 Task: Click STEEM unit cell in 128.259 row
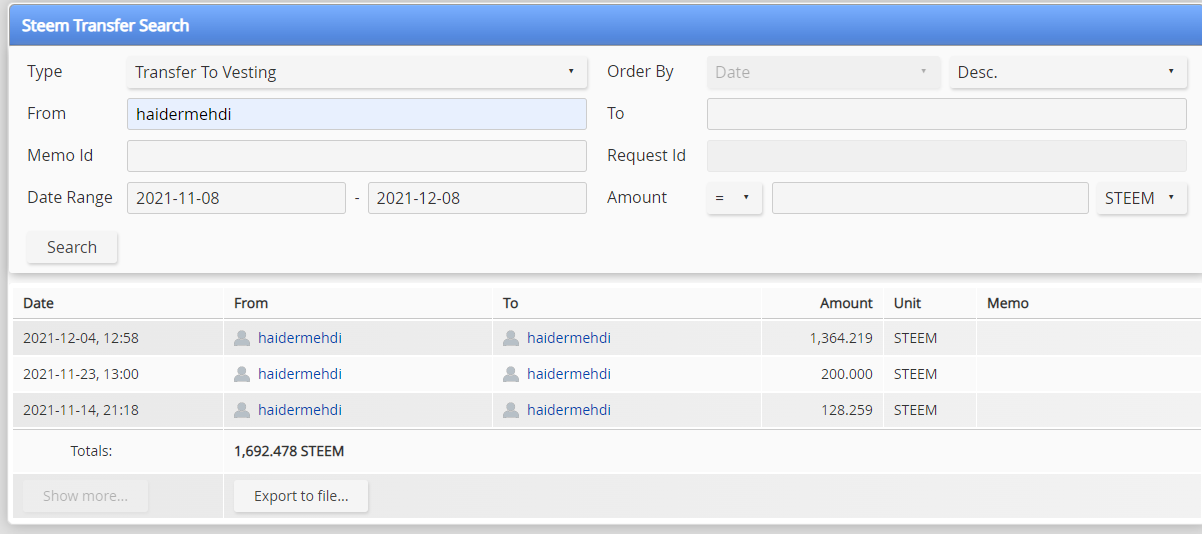click(916, 410)
